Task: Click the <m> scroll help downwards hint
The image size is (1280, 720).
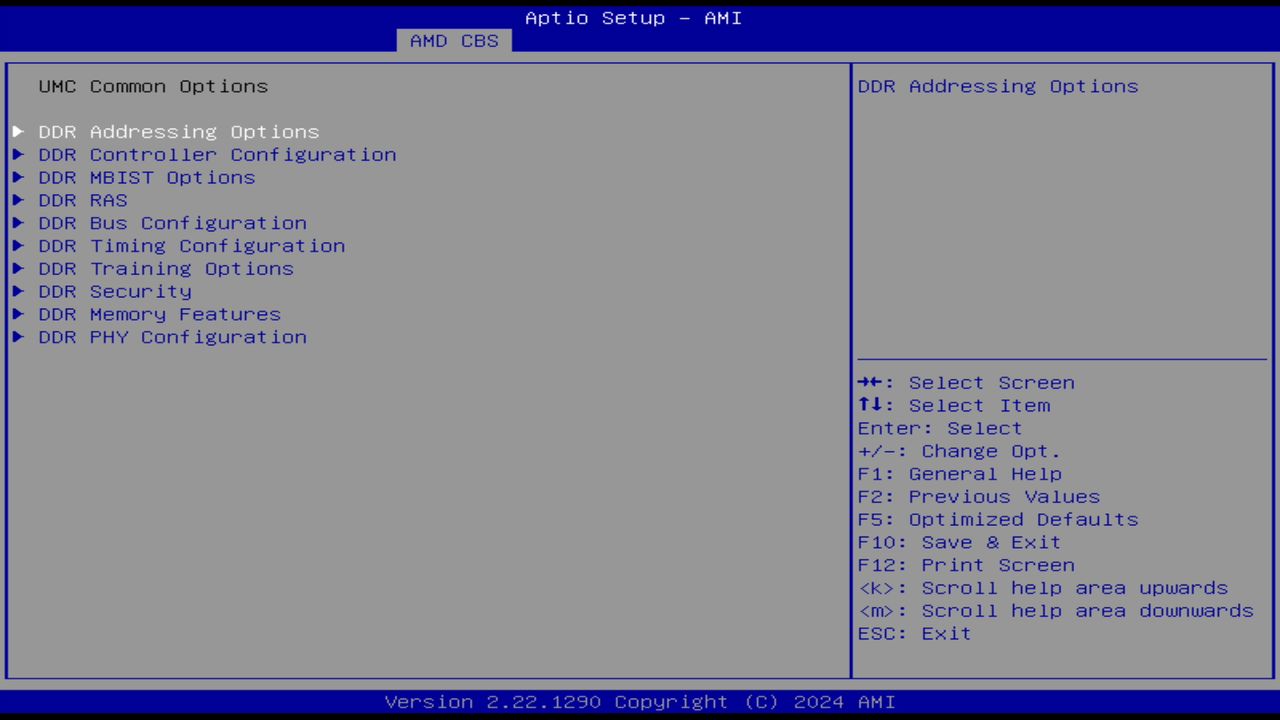Action: tap(1056, 611)
